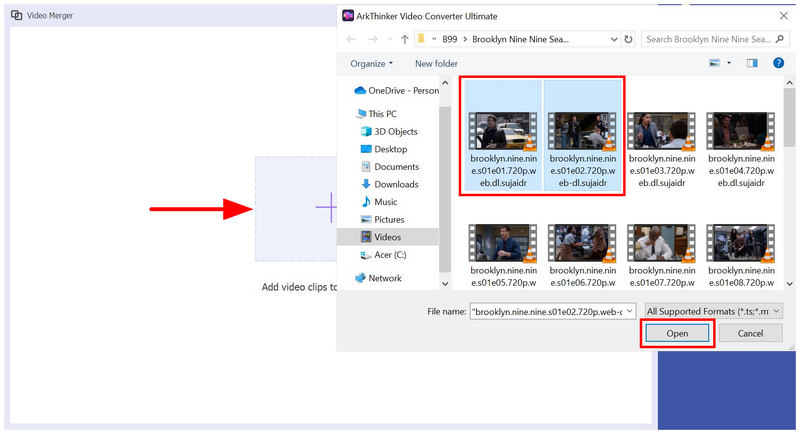Screen dimensions: 800x434
Task: Refresh the current folder
Action: [628, 39]
